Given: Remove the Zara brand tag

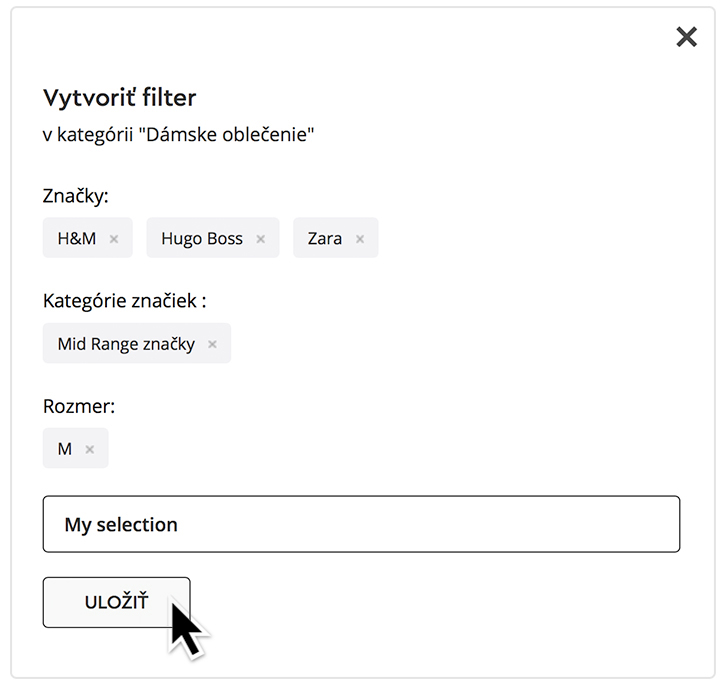Looking at the screenshot, I should click(360, 239).
